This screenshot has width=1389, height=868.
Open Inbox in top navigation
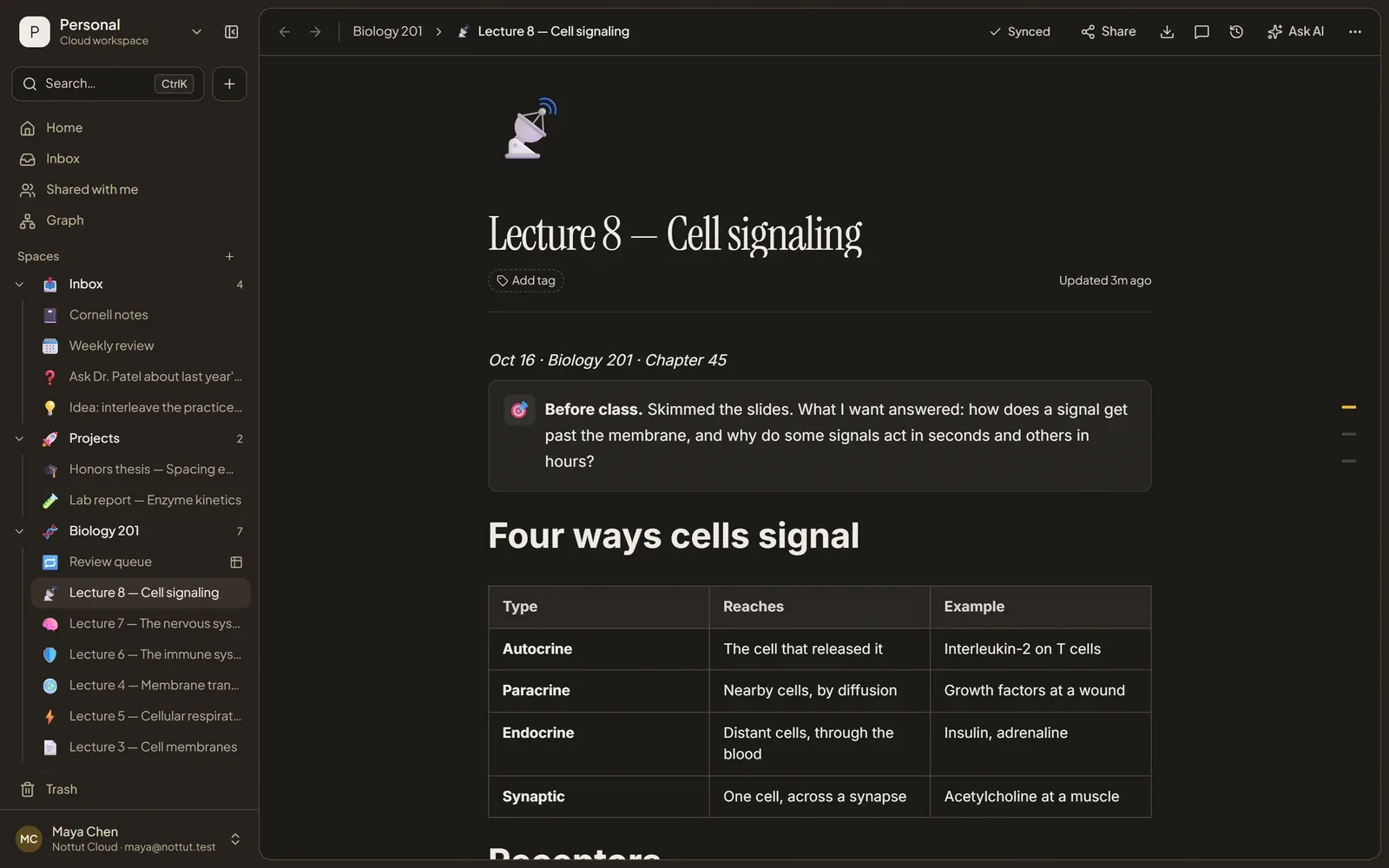129,160
